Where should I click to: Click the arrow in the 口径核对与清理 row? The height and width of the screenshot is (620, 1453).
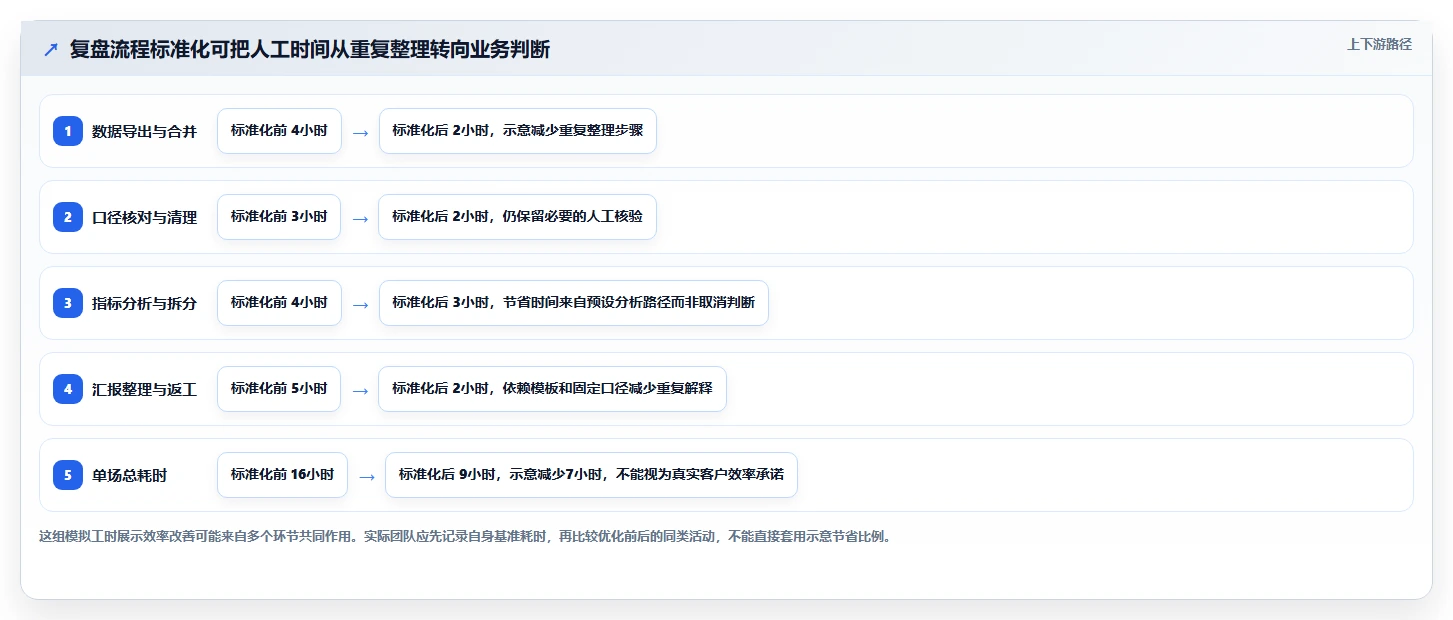(360, 218)
